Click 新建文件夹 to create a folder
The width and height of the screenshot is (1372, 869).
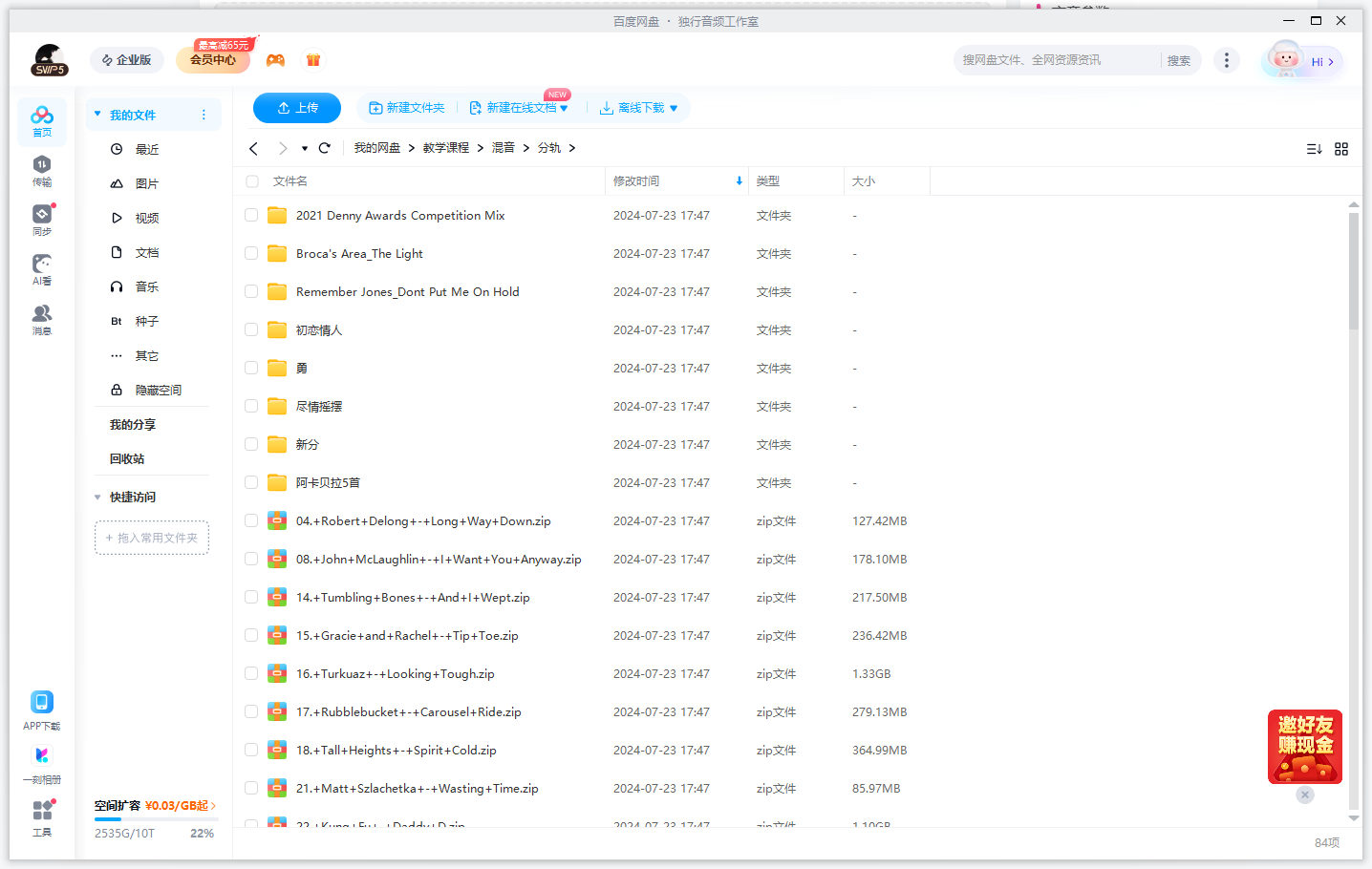[407, 108]
